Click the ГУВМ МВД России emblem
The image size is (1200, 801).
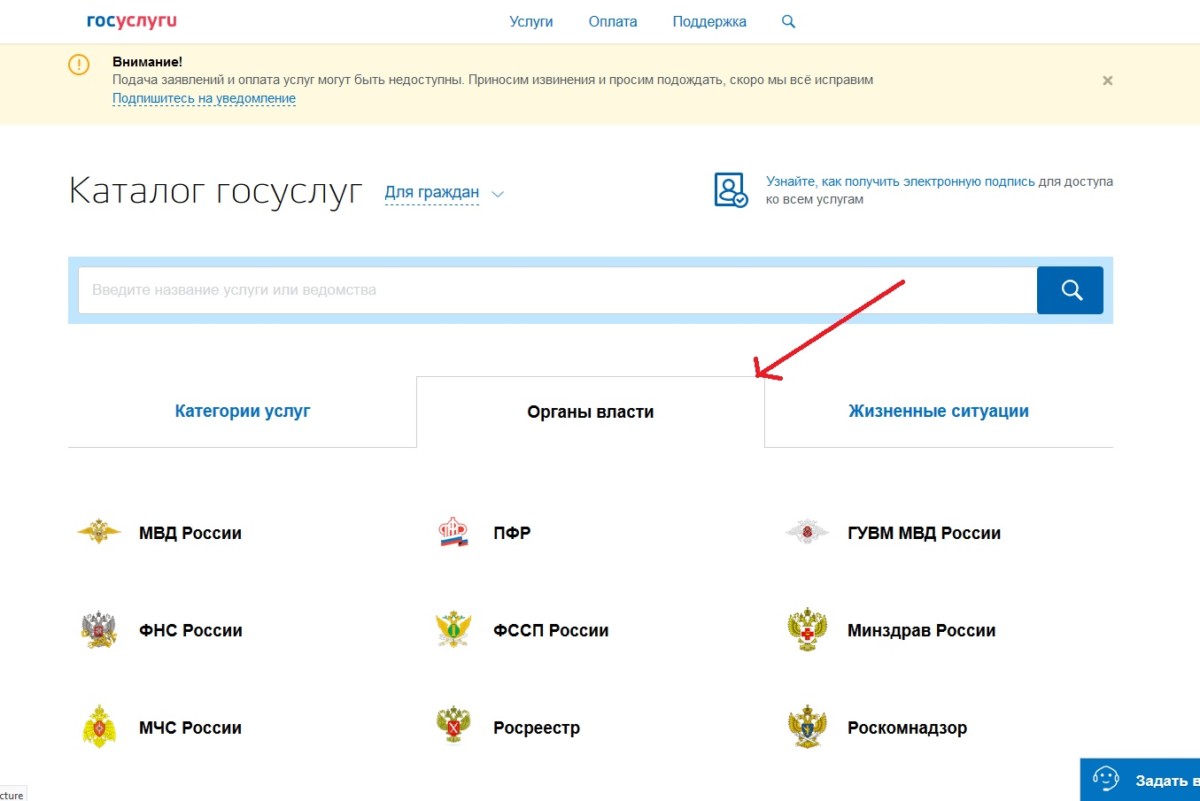click(807, 533)
